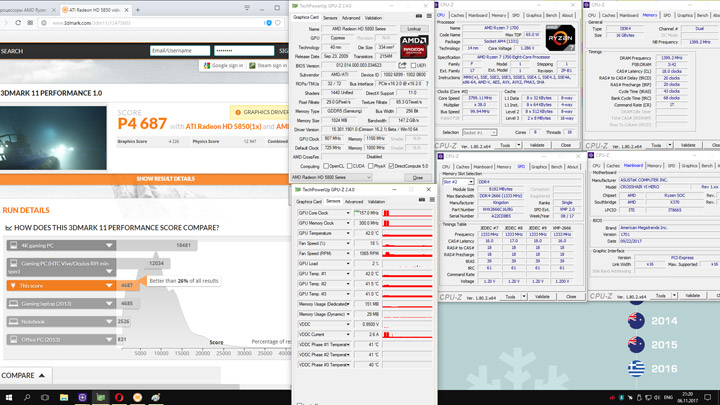Enable the PhysX checkbox in GPU-Z
Viewport: 720px width, 405px height.
[370, 166]
